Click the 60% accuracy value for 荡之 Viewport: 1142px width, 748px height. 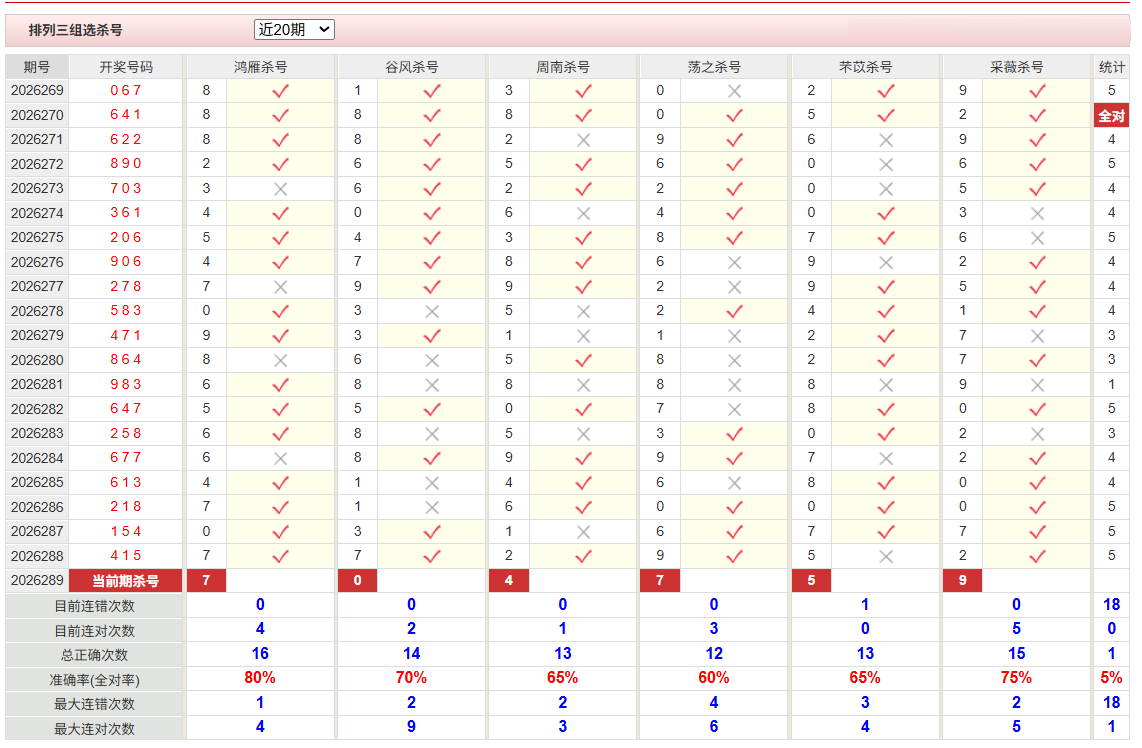[714, 677]
